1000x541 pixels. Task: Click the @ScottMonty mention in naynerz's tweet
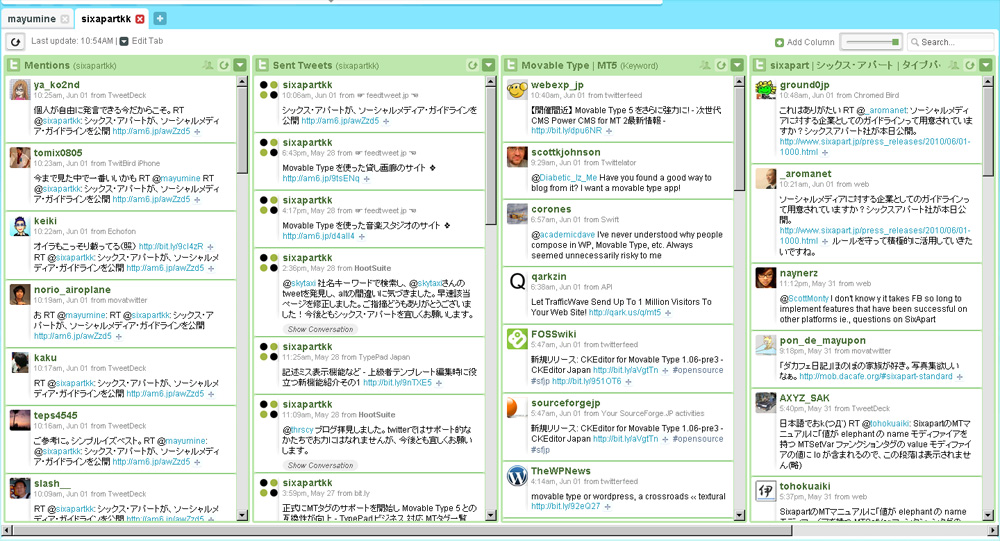(808, 299)
